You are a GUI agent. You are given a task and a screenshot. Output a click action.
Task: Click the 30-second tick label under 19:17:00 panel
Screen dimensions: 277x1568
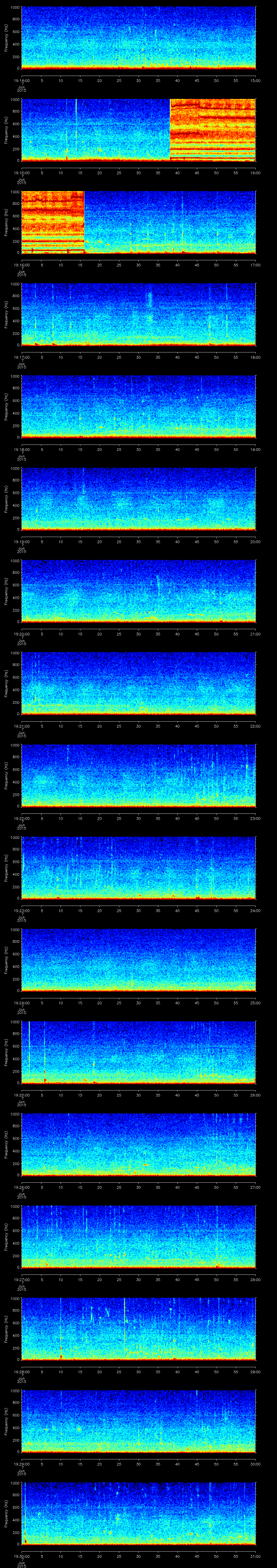click(x=138, y=357)
